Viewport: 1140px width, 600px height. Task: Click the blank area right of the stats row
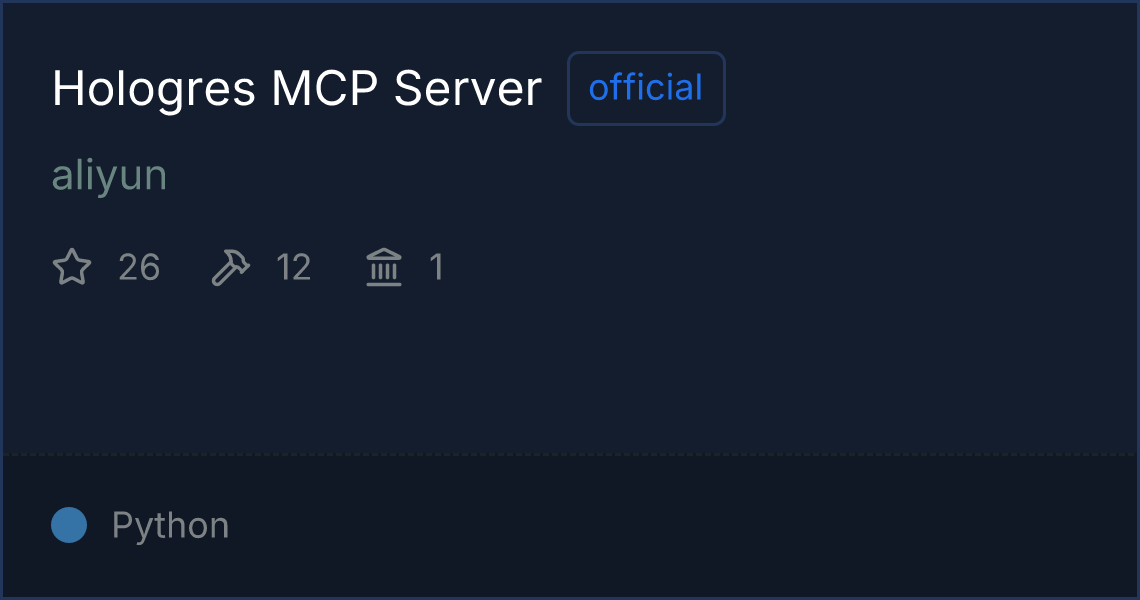[792, 267]
